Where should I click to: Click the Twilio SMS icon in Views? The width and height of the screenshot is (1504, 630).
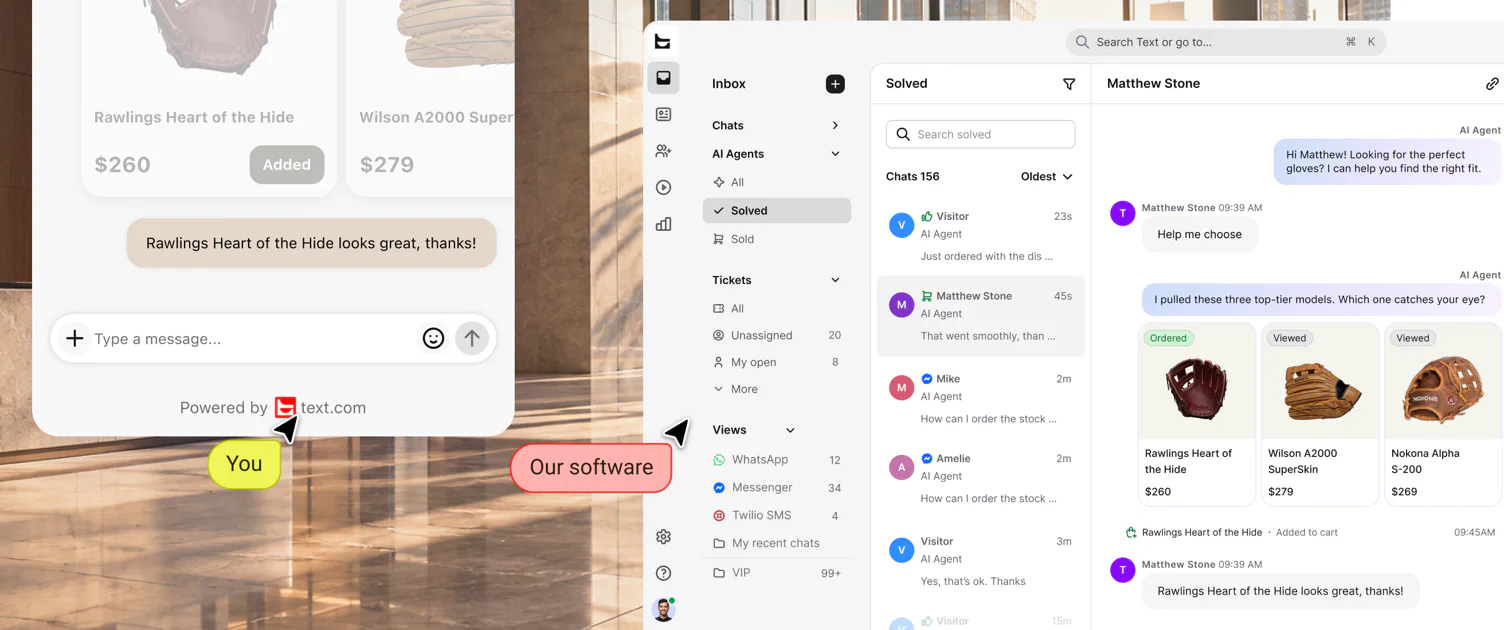719,516
